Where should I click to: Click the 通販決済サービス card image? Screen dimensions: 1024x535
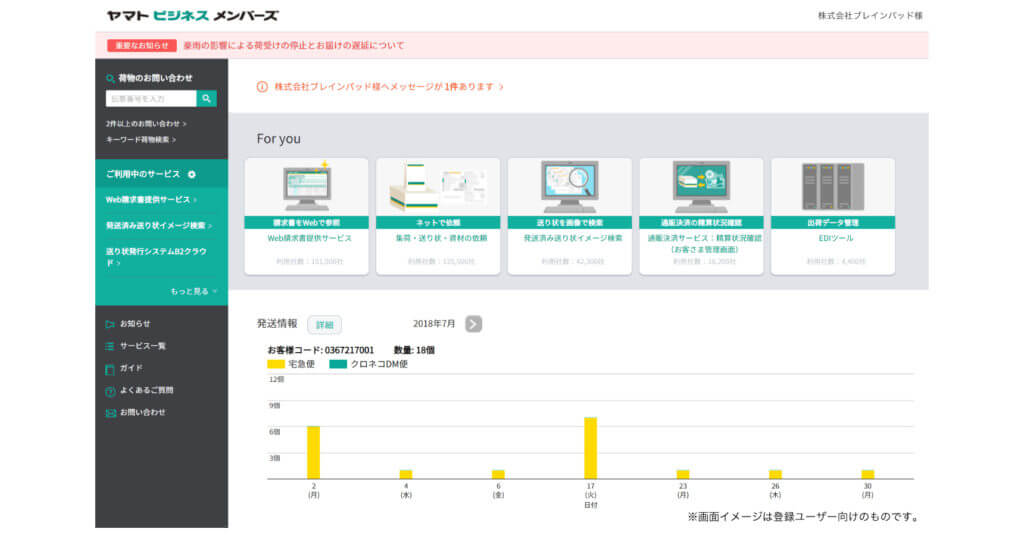701,187
